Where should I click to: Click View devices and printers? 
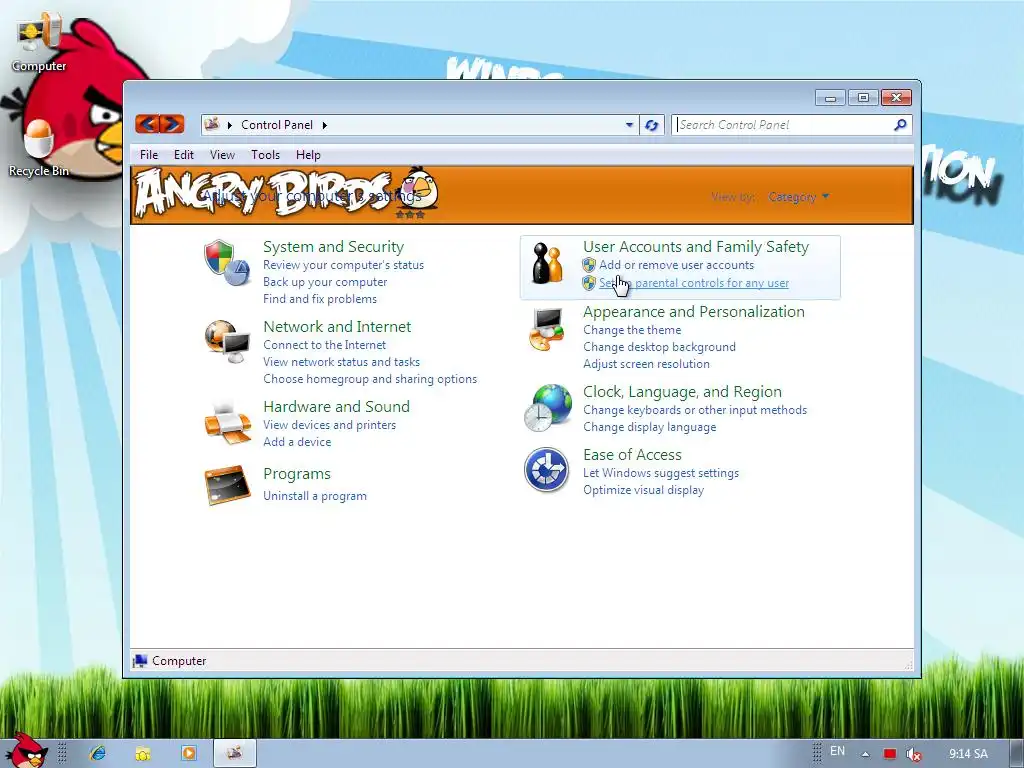[330, 424]
